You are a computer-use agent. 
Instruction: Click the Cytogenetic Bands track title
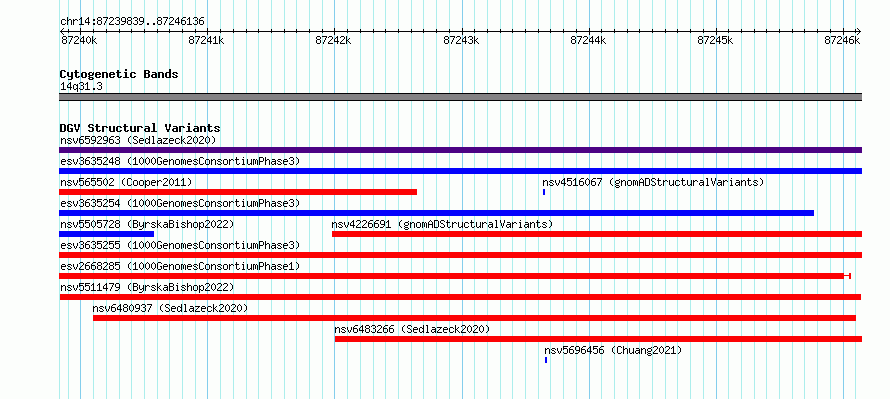119,74
